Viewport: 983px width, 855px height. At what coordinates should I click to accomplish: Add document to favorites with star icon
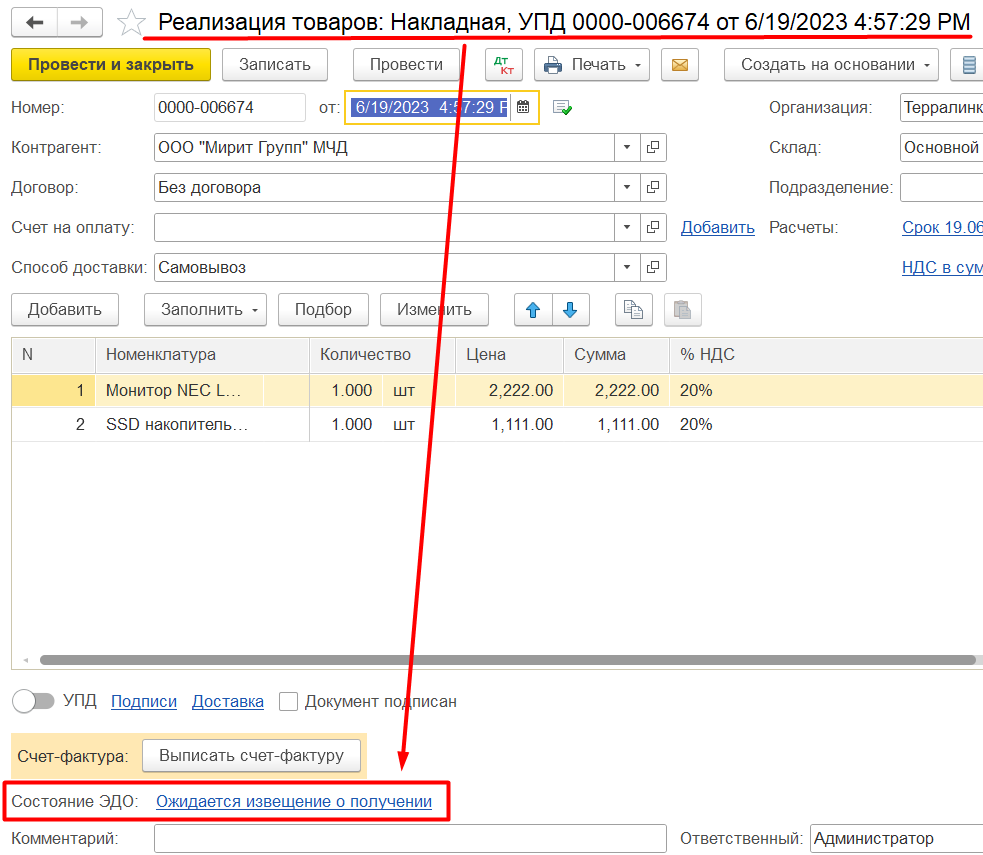[131, 23]
